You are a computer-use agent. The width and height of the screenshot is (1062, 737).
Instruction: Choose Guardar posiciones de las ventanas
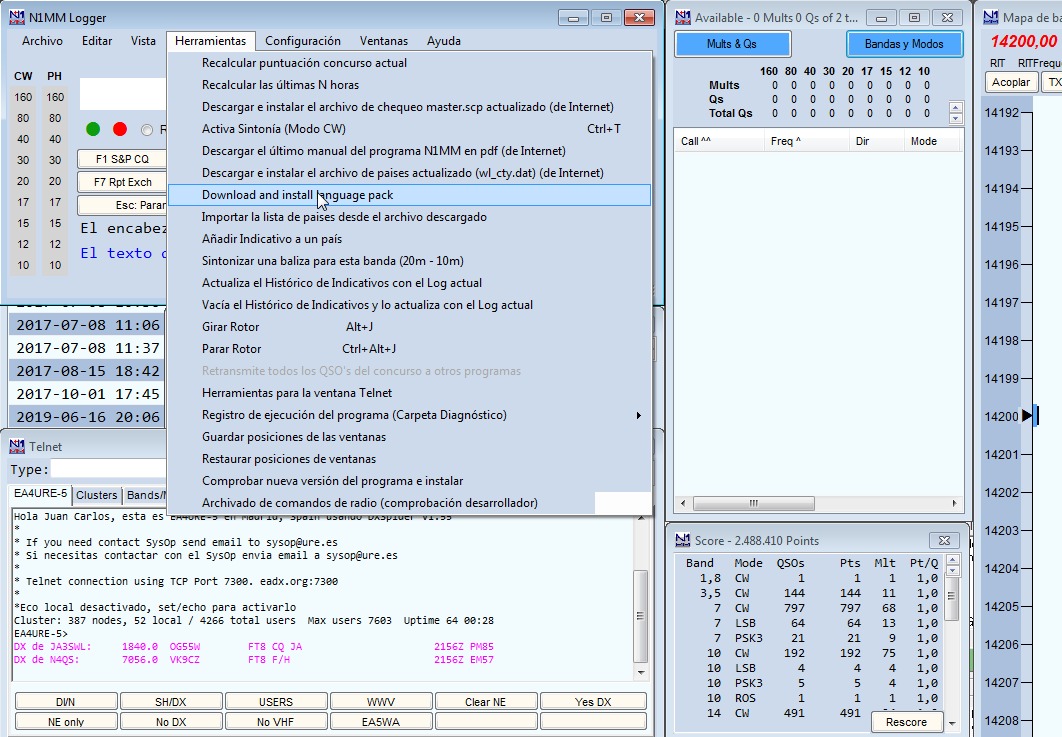409,437
